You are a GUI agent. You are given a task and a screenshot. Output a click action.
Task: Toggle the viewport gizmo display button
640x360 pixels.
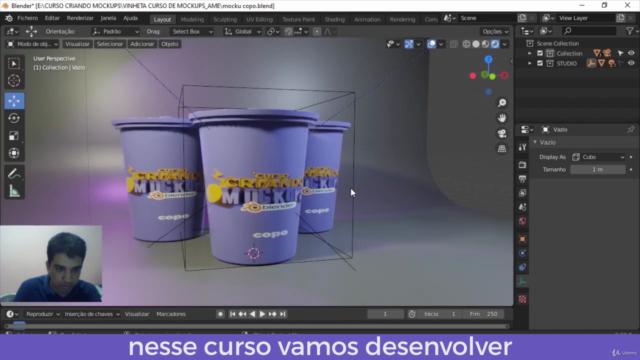pos(409,44)
